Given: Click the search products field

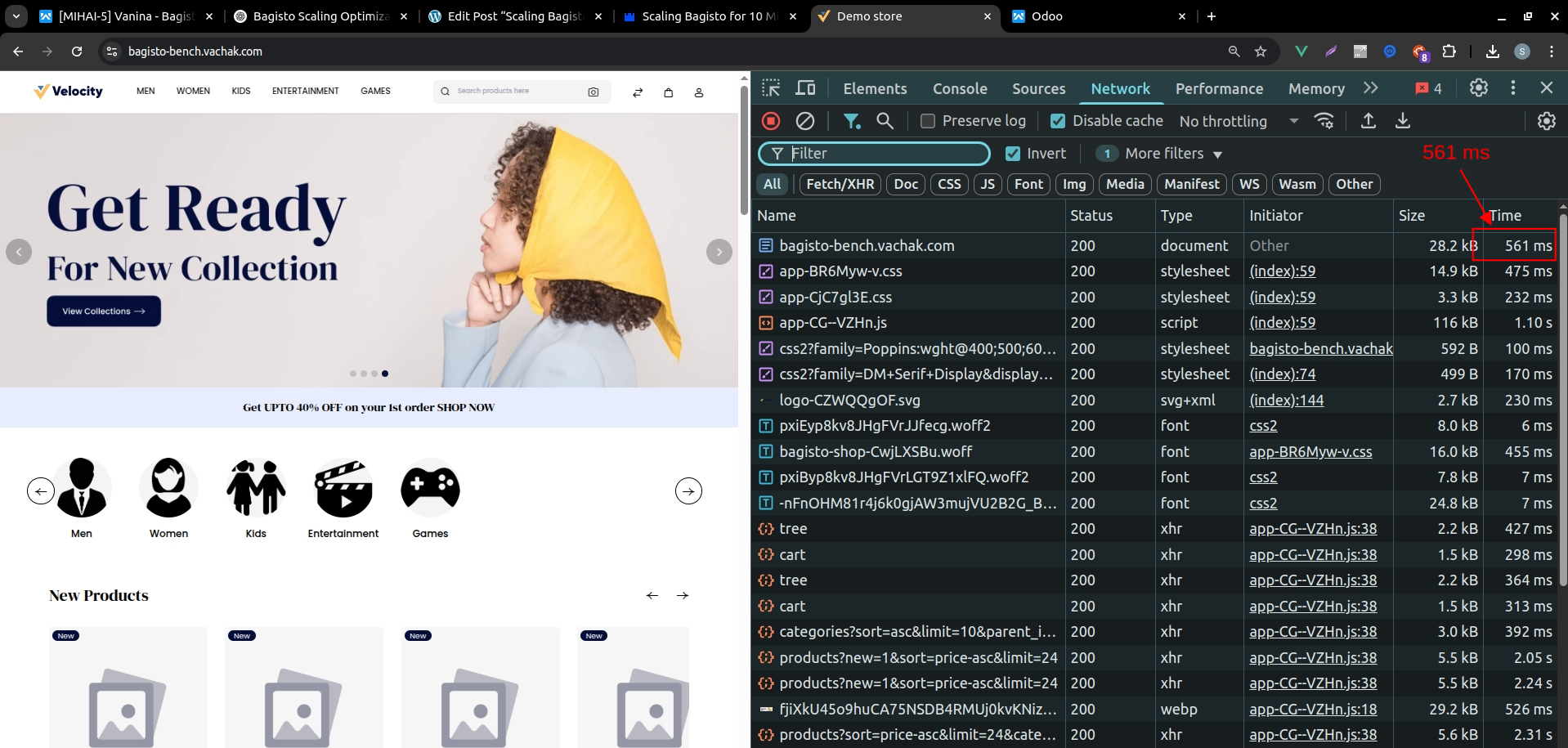Looking at the screenshot, I should 520,92.
